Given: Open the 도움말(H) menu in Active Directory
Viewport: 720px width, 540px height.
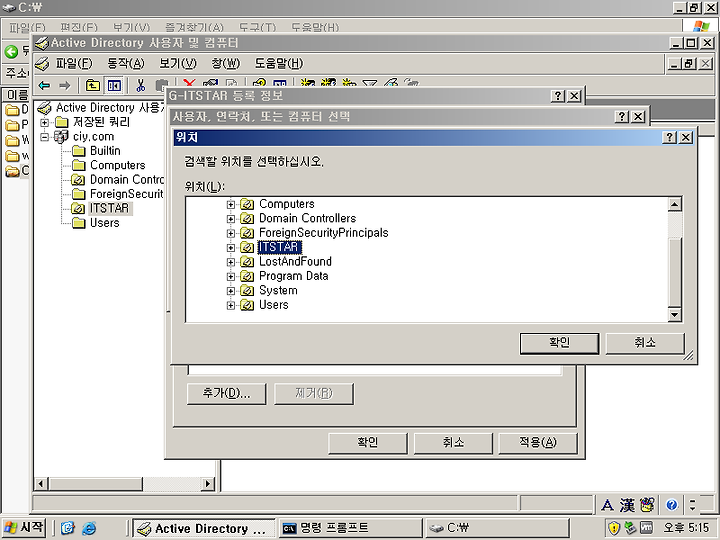Looking at the screenshot, I should pyautogui.click(x=279, y=63).
